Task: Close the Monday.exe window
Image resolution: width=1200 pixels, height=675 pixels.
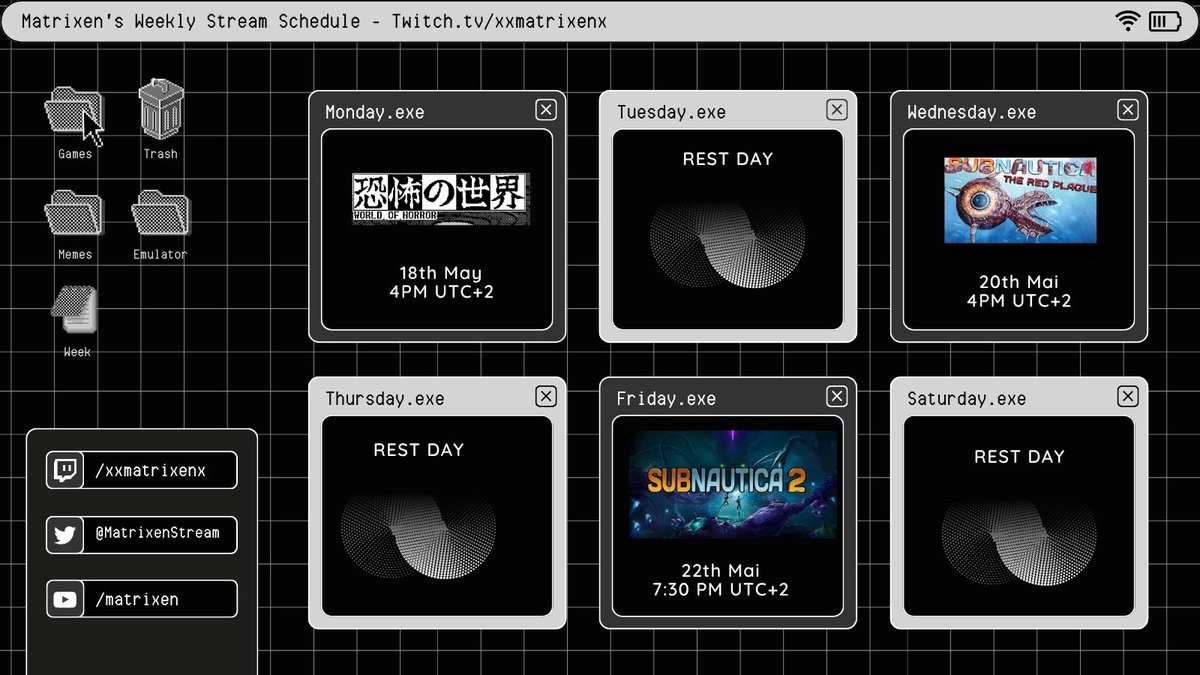Action: click(x=545, y=110)
